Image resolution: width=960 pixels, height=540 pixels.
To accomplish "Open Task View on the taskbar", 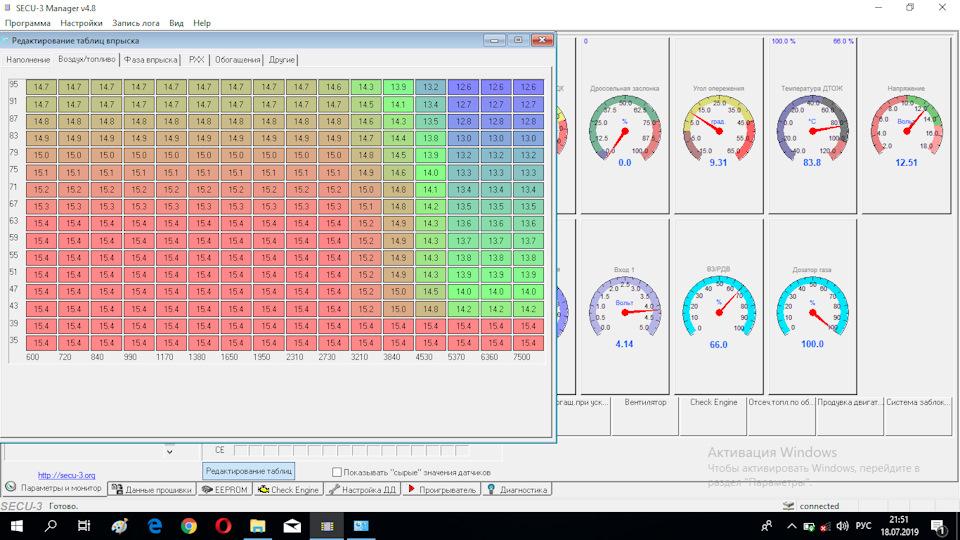I will pos(84,526).
